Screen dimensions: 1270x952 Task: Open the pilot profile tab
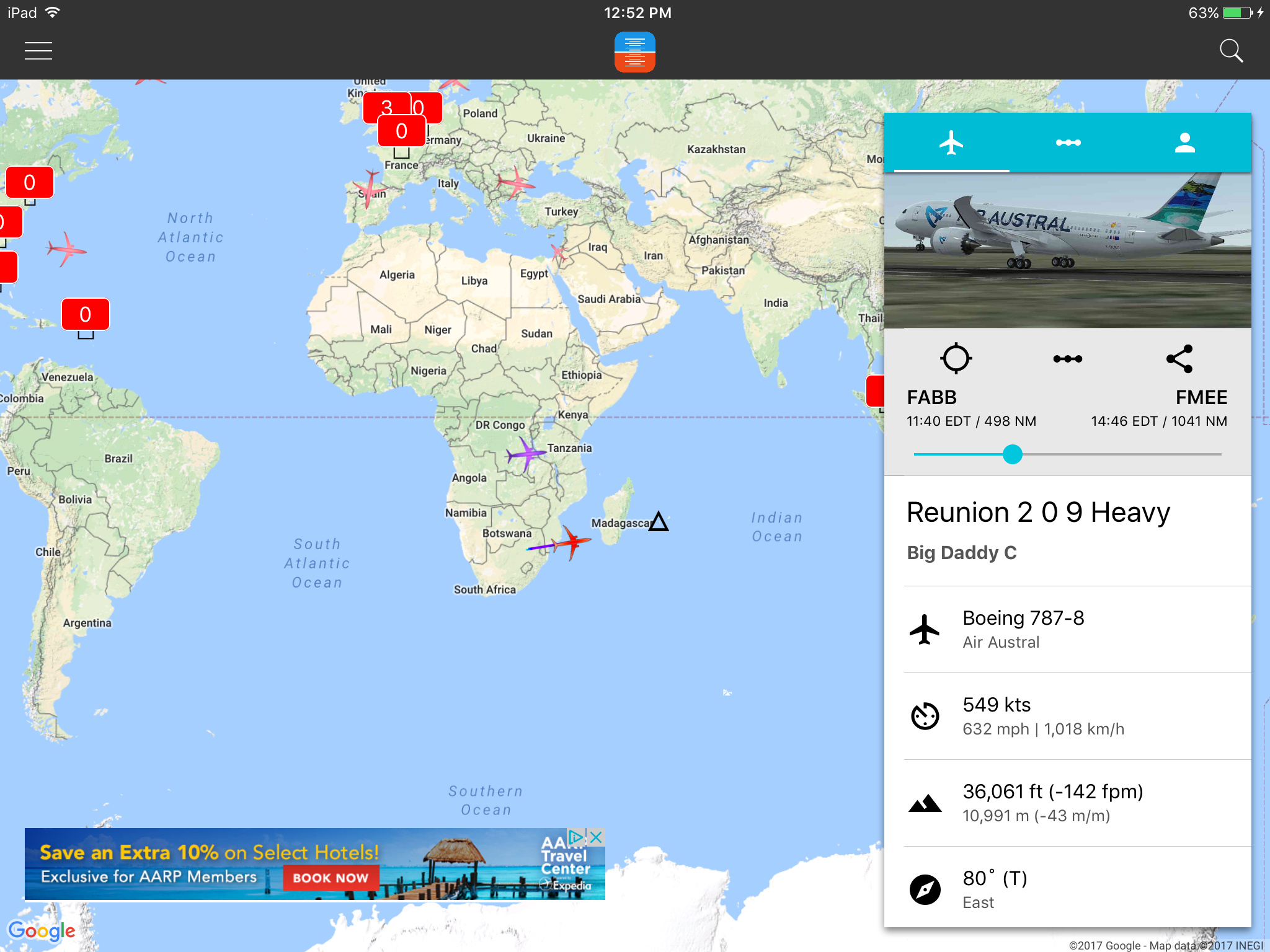pyautogui.click(x=1184, y=143)
